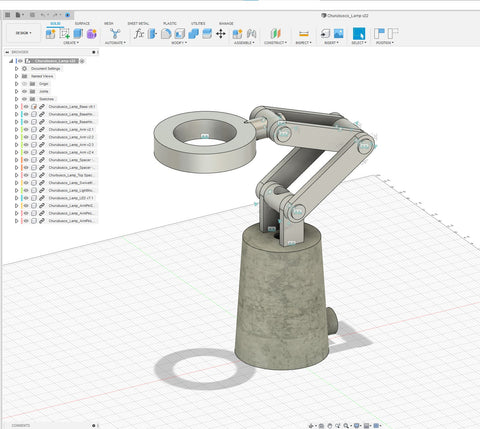480x429 pixels.
Task: Expand Document Settings node
Action: coord(16,68)
